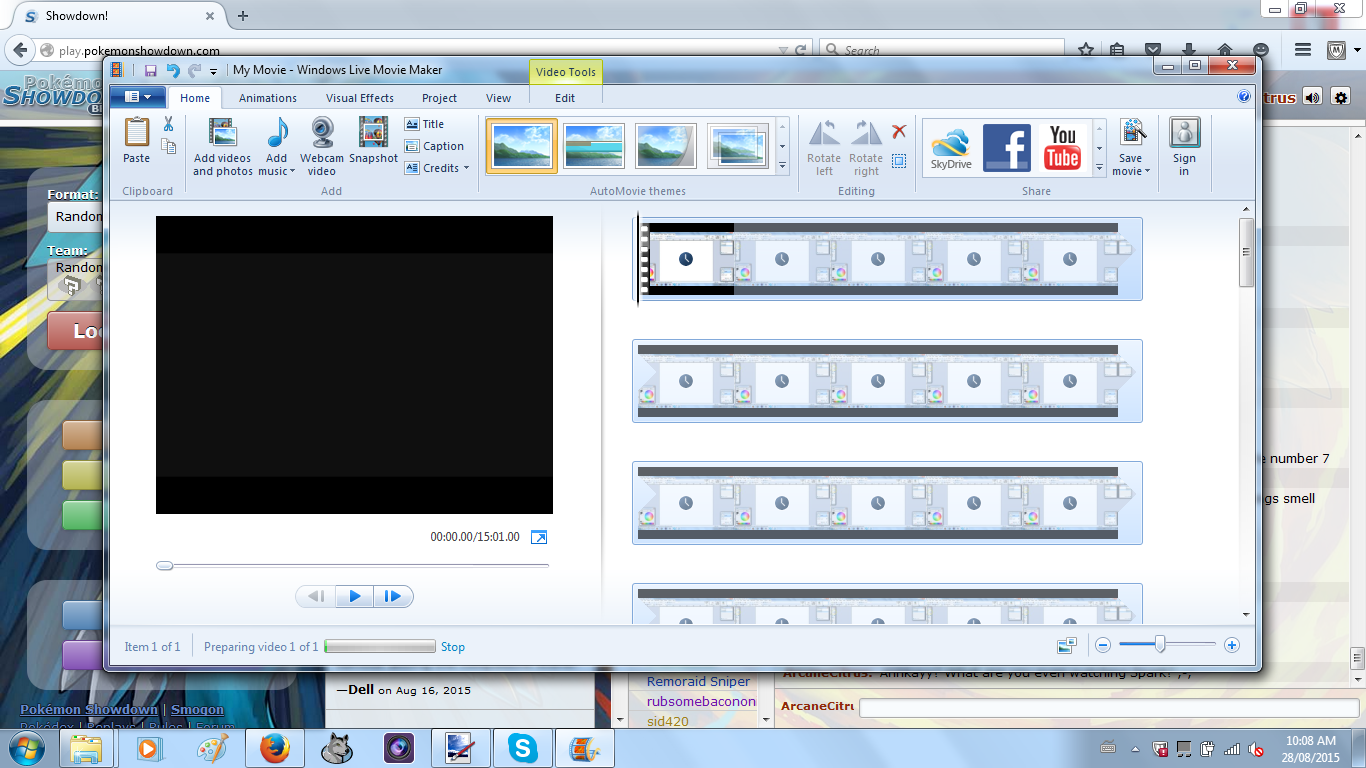Switch to the Home ribbon tab

click(x=195, y=98)
